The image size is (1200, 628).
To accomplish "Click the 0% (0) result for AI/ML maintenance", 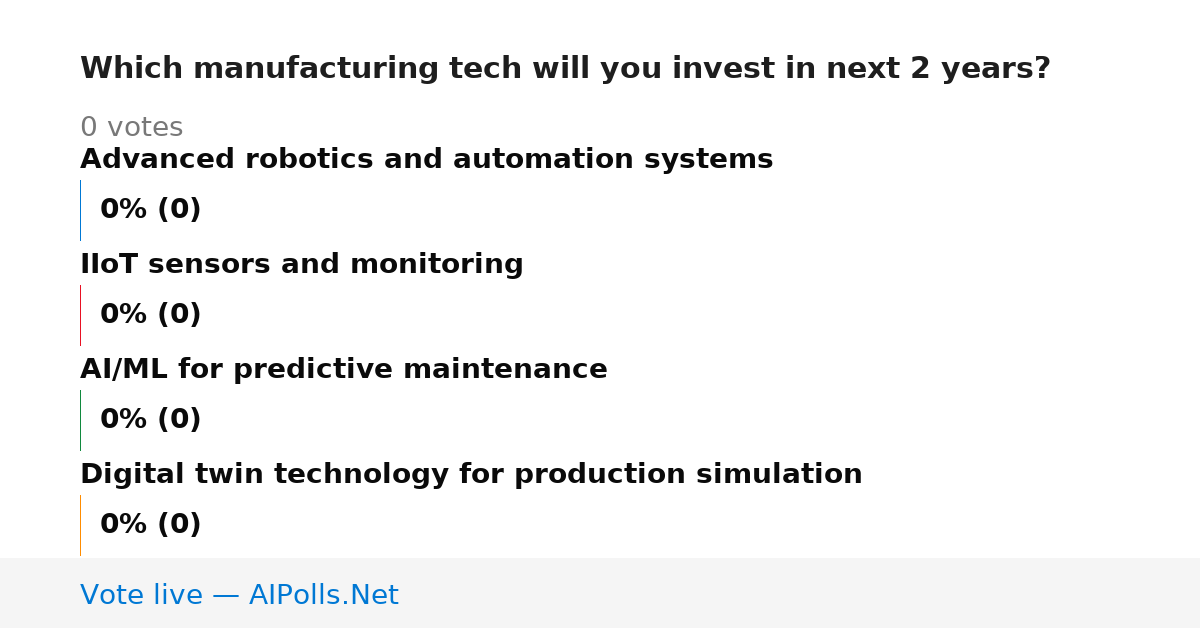I will pos(150,420).
